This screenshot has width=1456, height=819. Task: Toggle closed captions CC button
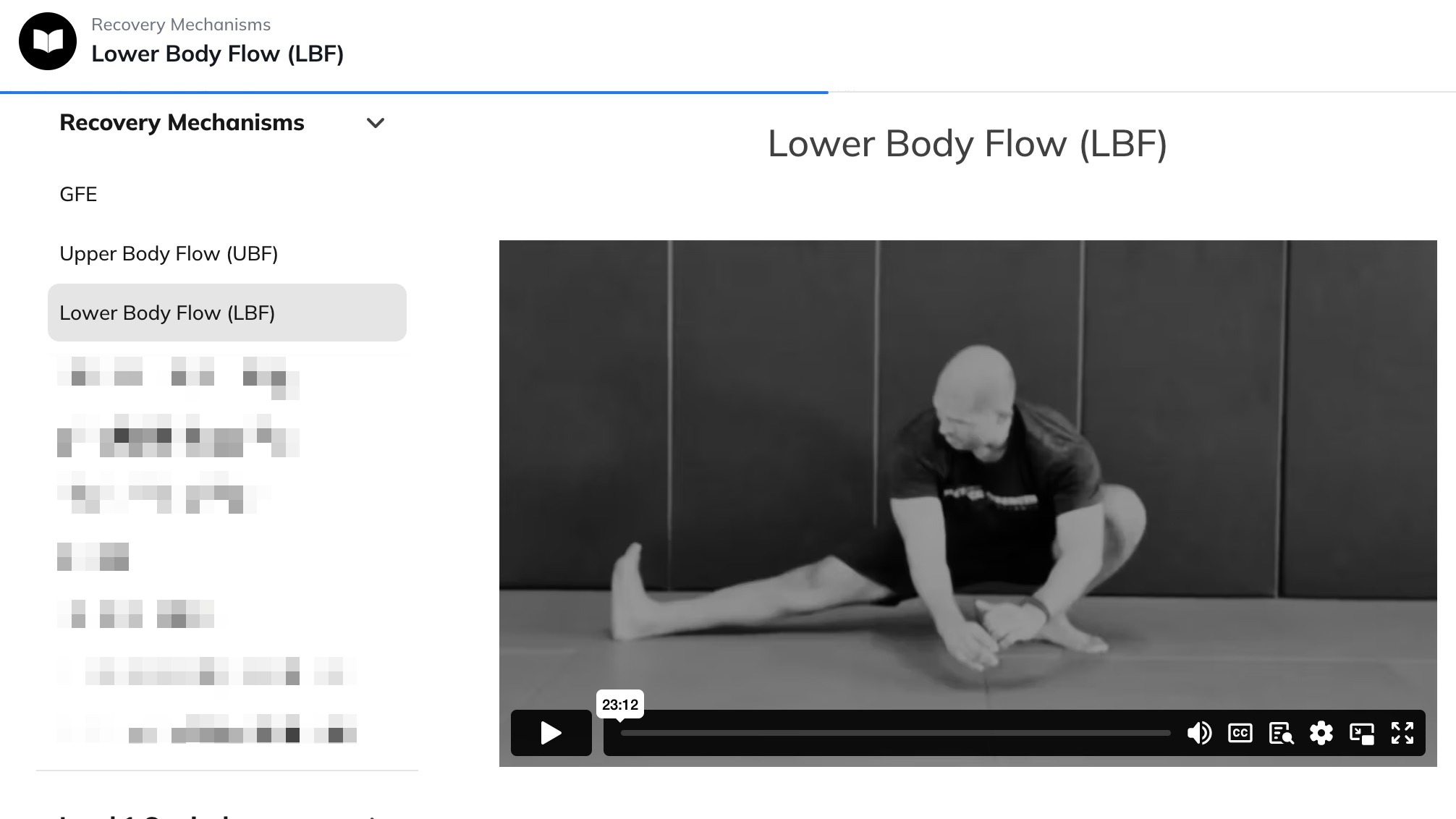point(1240,733)
